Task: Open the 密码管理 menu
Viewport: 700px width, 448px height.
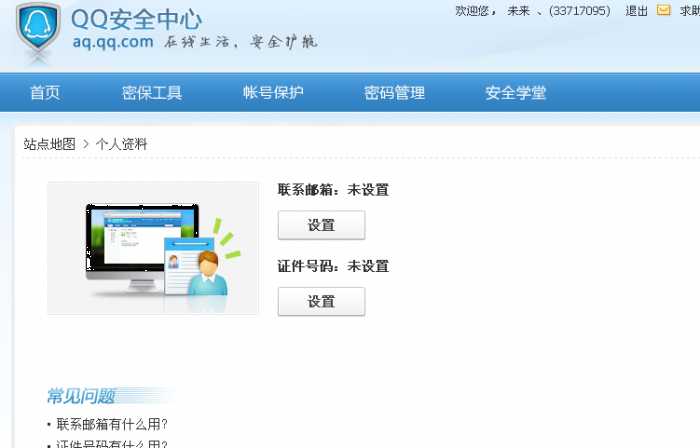Action: 395,93
